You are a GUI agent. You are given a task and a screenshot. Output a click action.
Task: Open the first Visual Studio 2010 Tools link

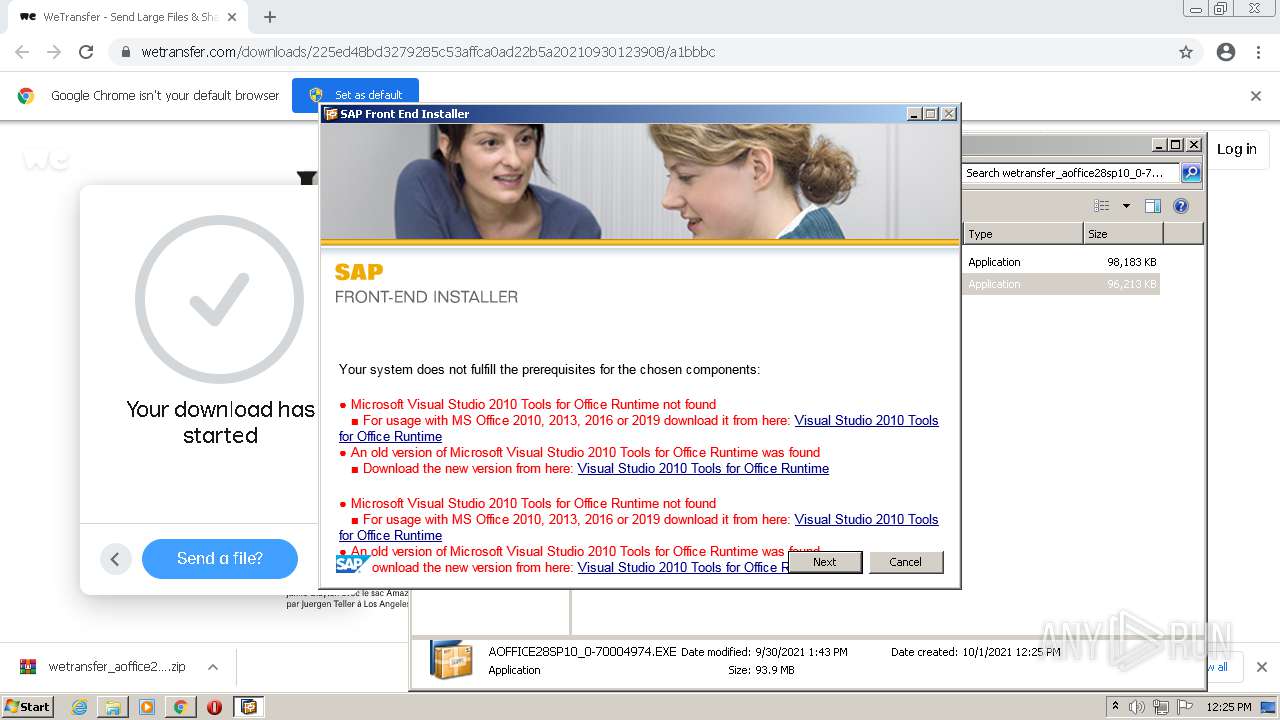pyautogui.click(x=866, y=420)
